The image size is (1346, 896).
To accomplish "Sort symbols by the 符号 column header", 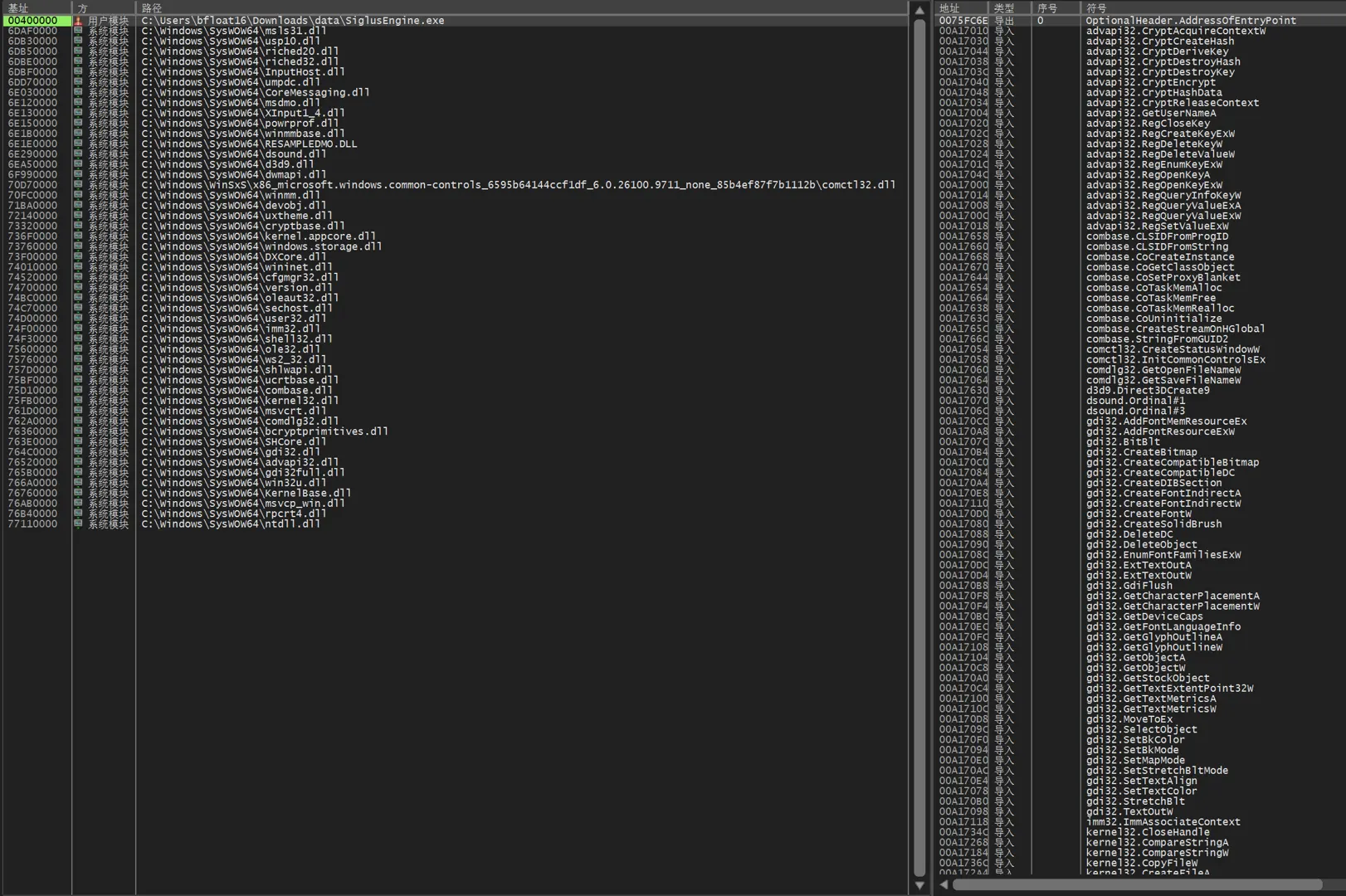I will pos(1213,8).
